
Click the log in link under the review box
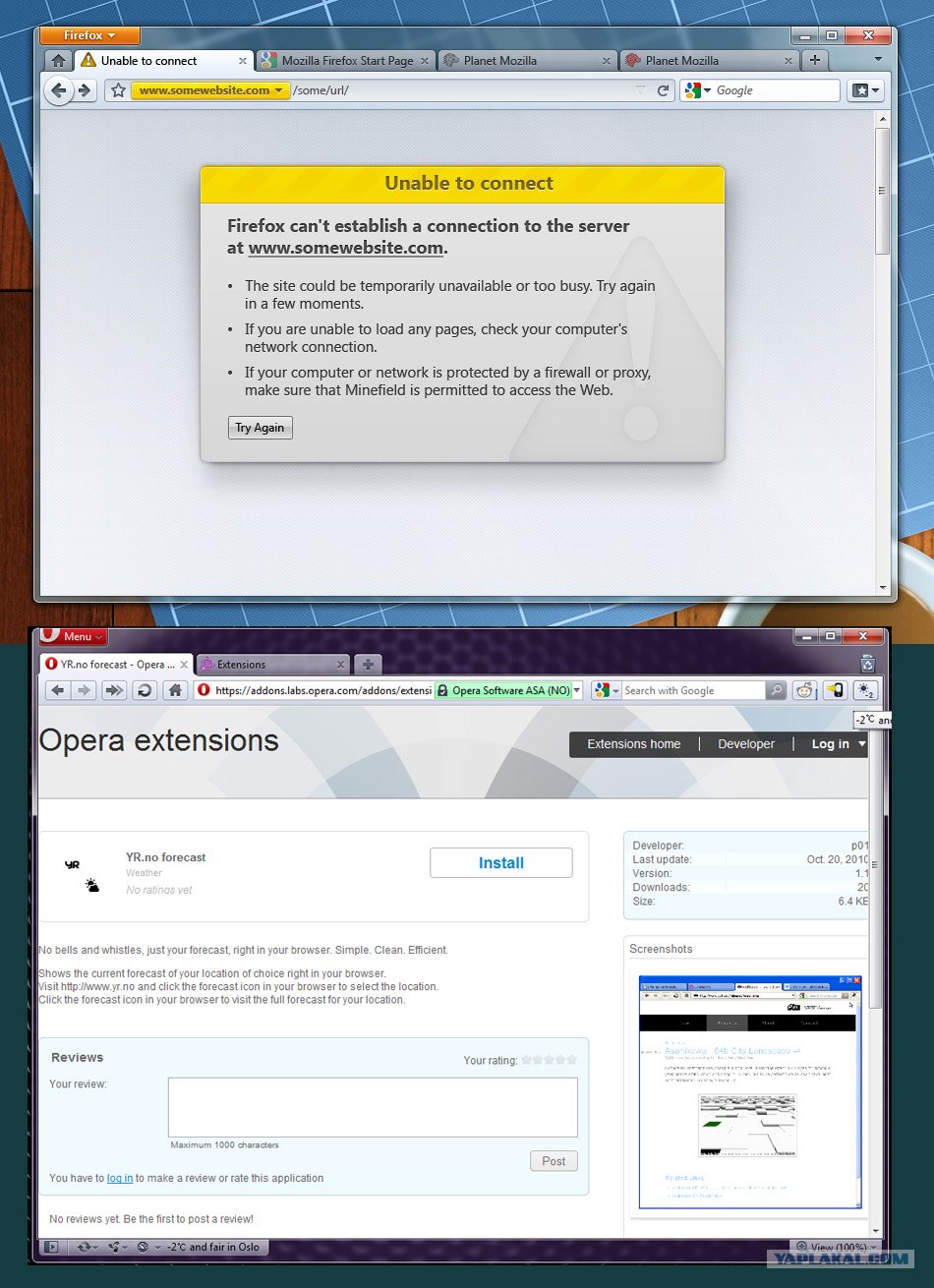pos(120,1178)
